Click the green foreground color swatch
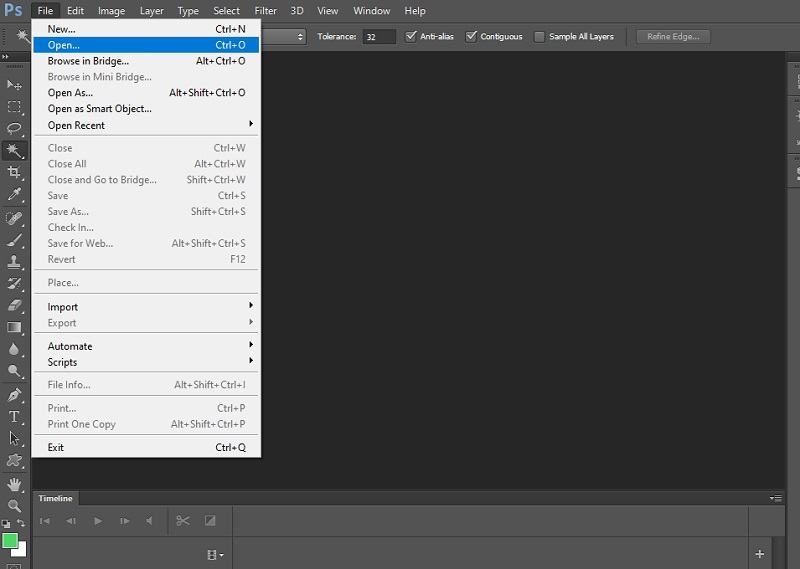The image size is (800, 569). (x=9, y=540)
